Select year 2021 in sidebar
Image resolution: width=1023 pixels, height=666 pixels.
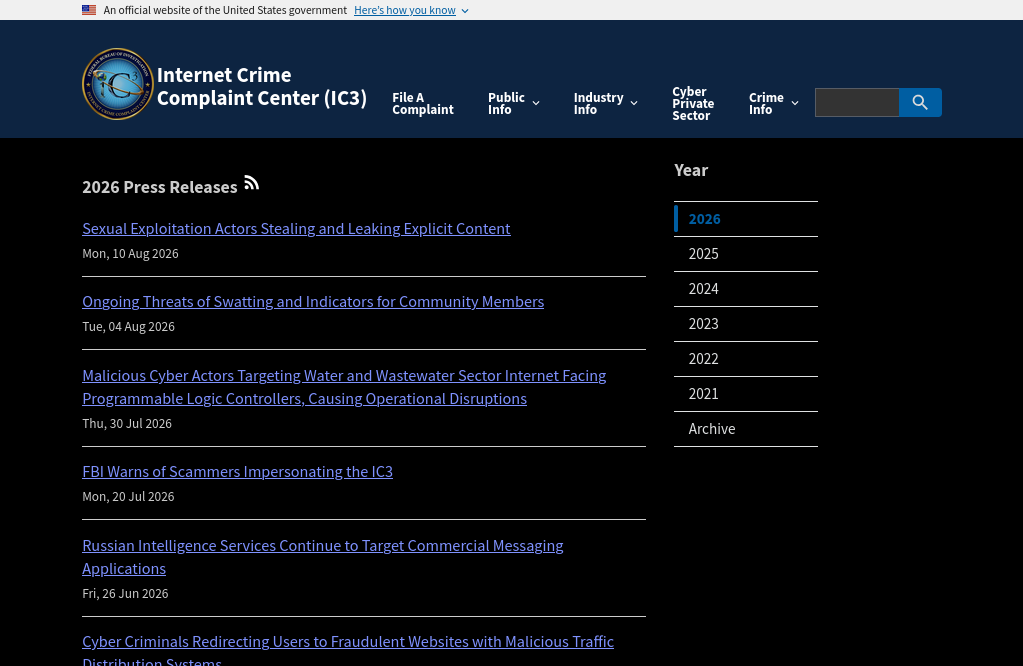coord(746,394)
